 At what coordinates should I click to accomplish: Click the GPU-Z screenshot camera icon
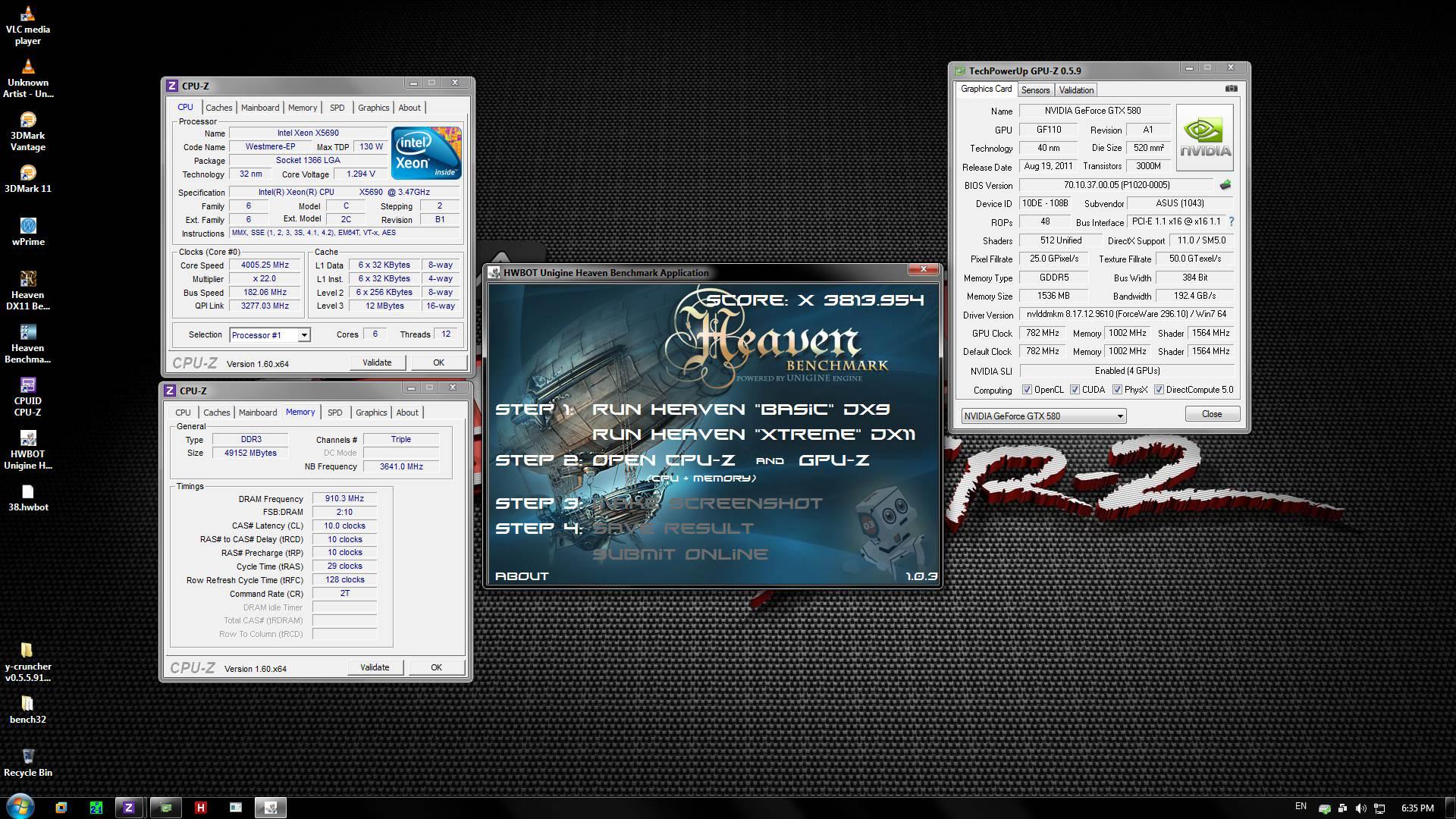(x=1232, y=89)
